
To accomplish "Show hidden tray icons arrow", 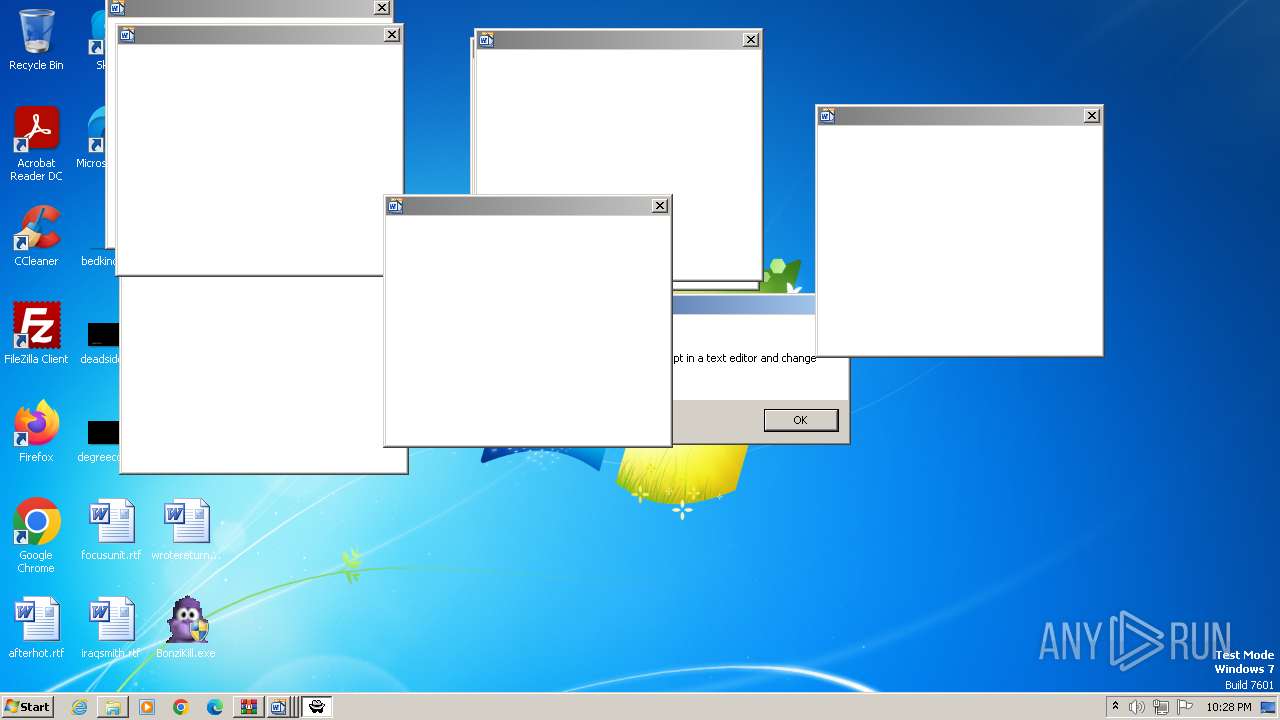I will pos(1115,707).
